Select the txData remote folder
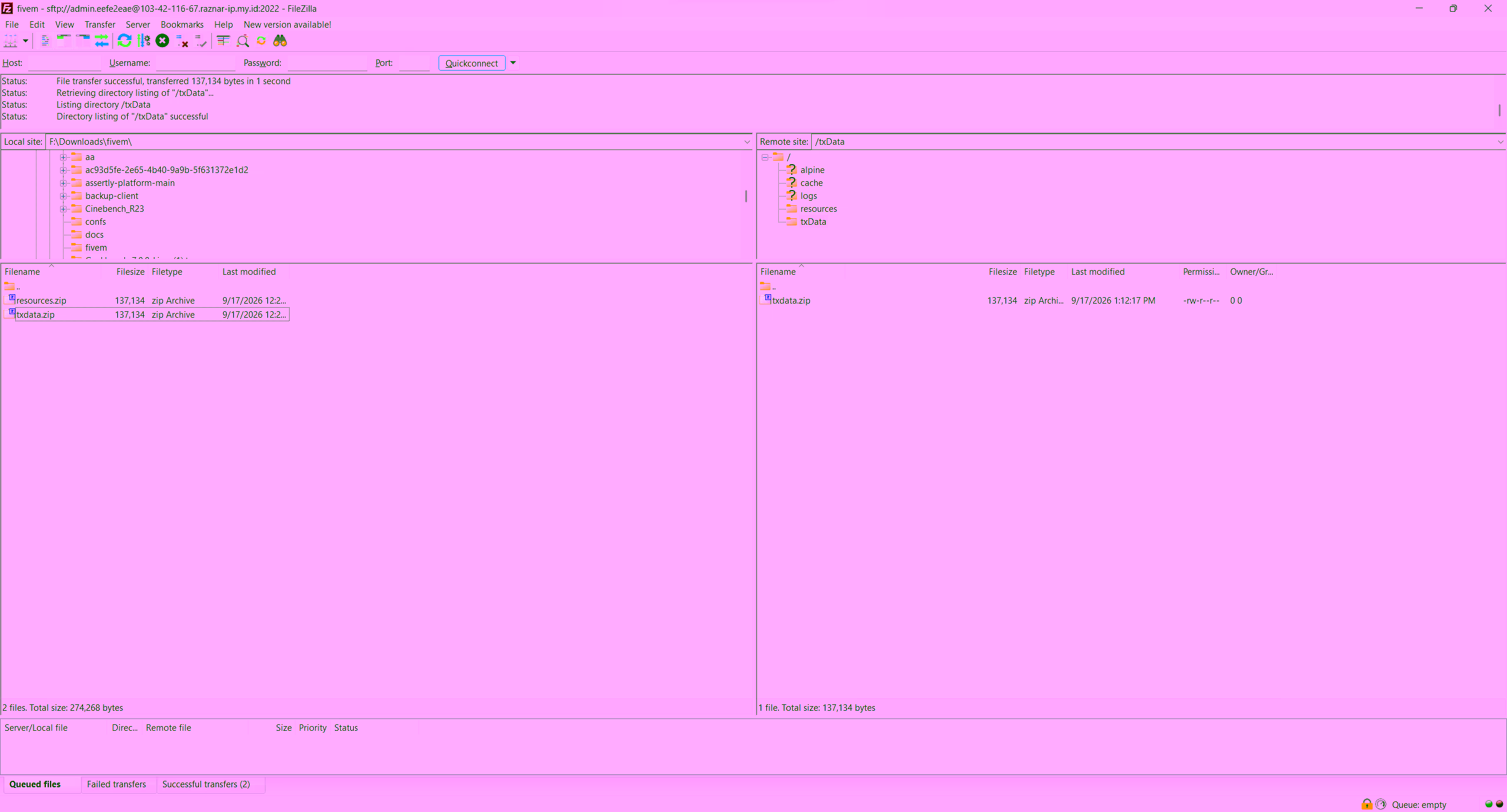This screenshot has width=1507, height=812. 813,222
